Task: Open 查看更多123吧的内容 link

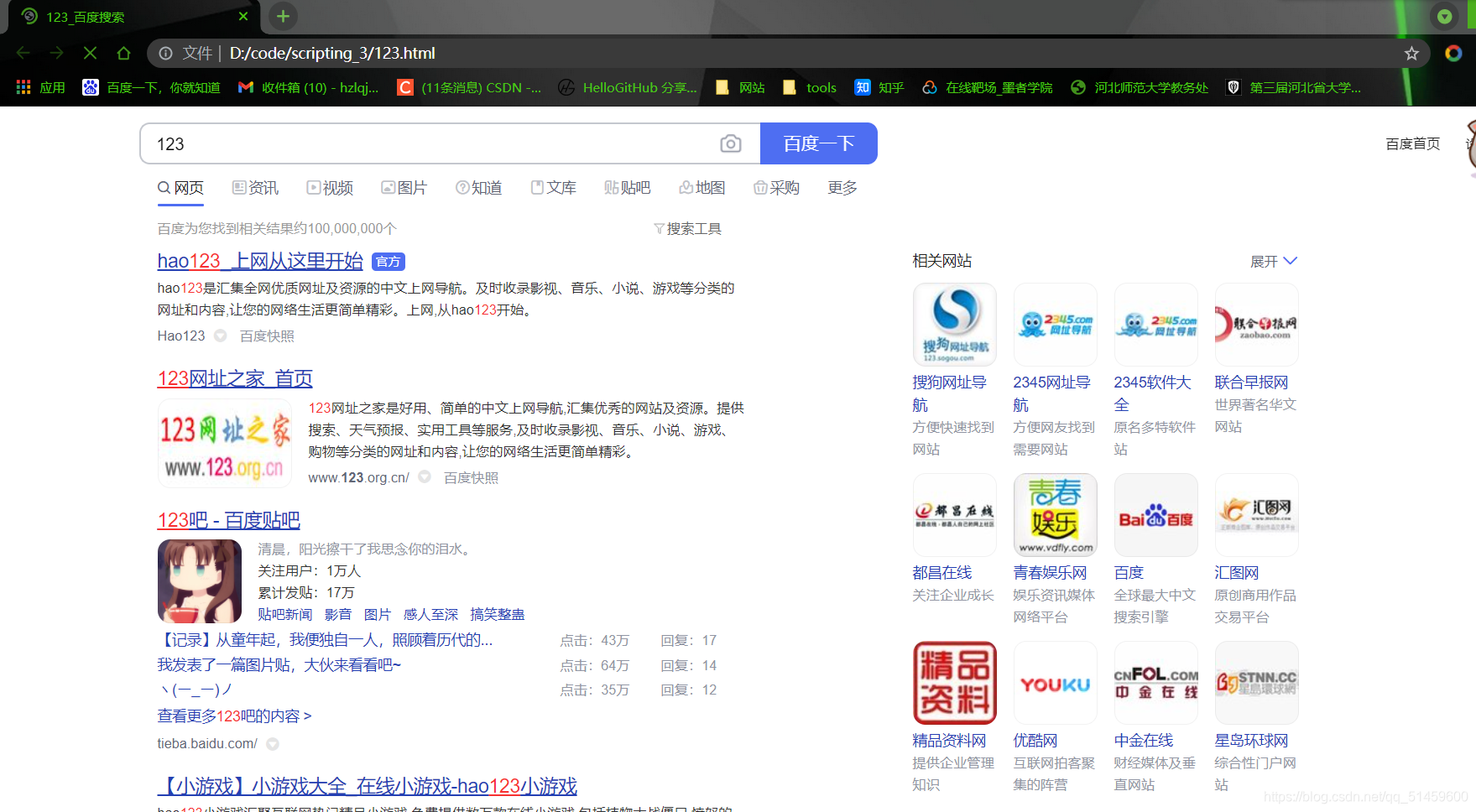Action: pyautogui.click(x=234, y=716)
